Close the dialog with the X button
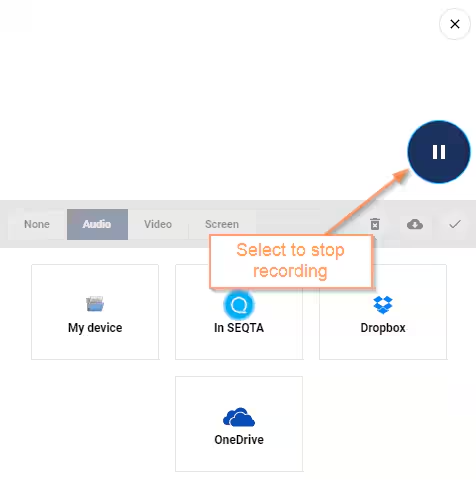The width and height of the screenshot is (476, 485). coord(455,24)
